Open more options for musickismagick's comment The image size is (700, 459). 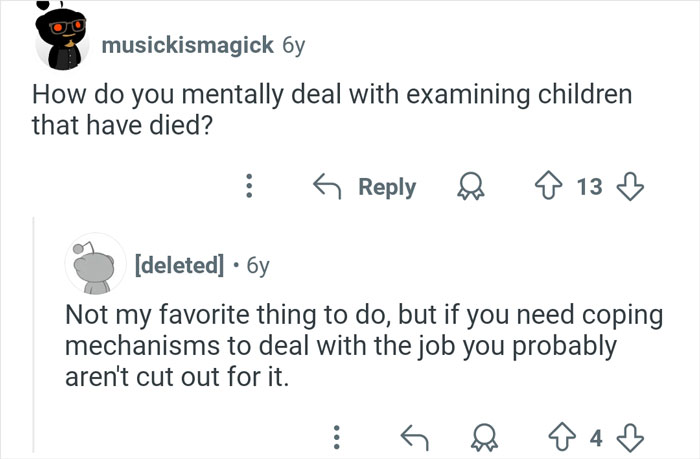pyautogui.click(x=250, y=187)
